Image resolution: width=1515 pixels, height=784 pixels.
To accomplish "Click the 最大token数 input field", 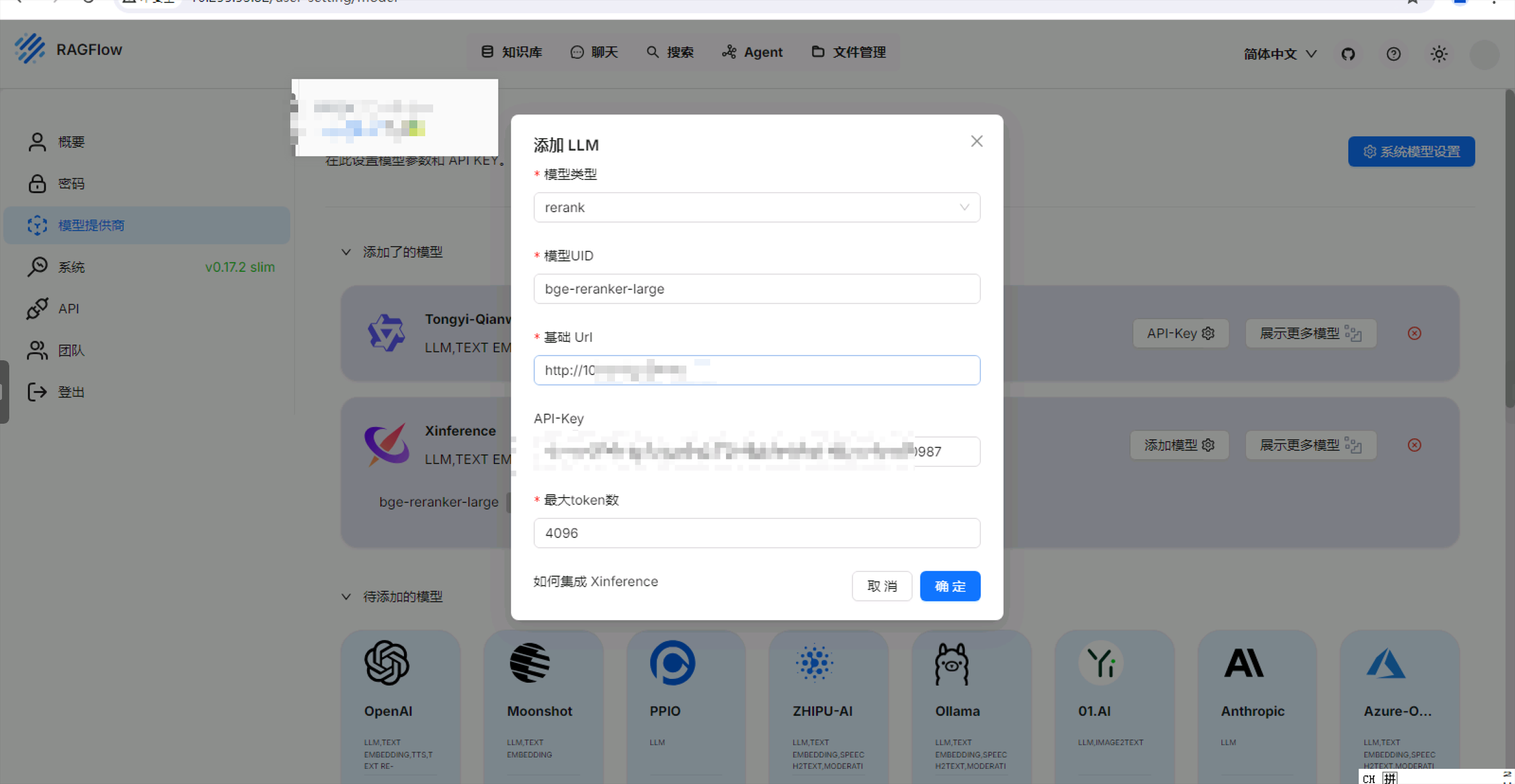I will [x=756, y=533].
